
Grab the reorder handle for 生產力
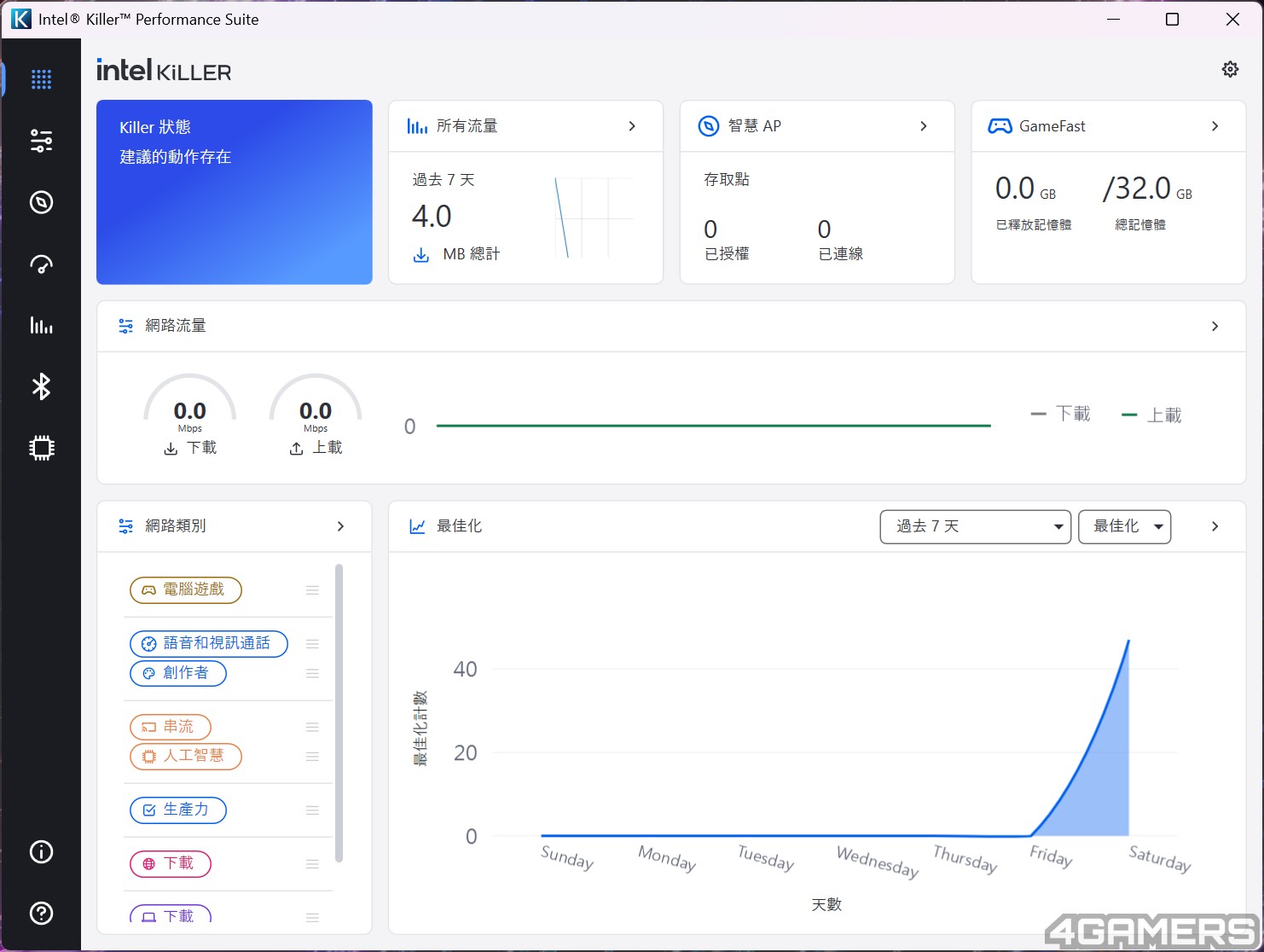pyautogui.click(x=312, y=810)
